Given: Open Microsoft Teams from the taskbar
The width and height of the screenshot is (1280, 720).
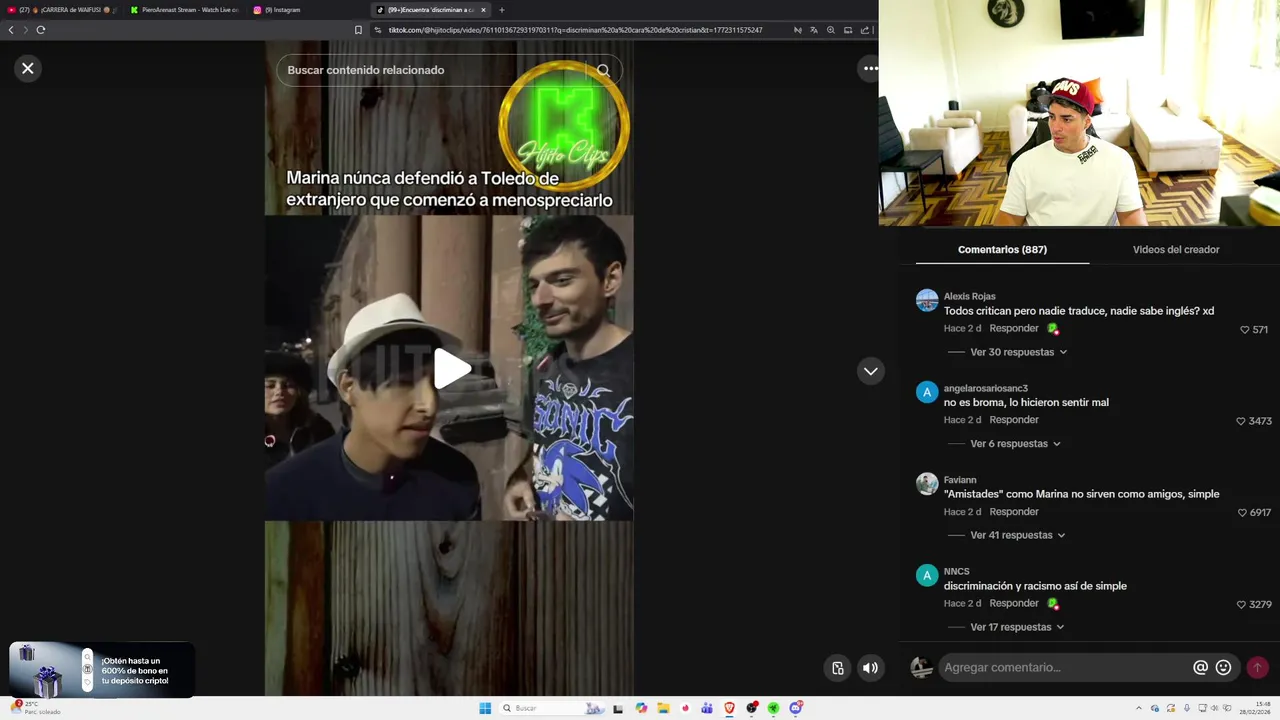Looking at the screenshot, I should coord(707,708).
